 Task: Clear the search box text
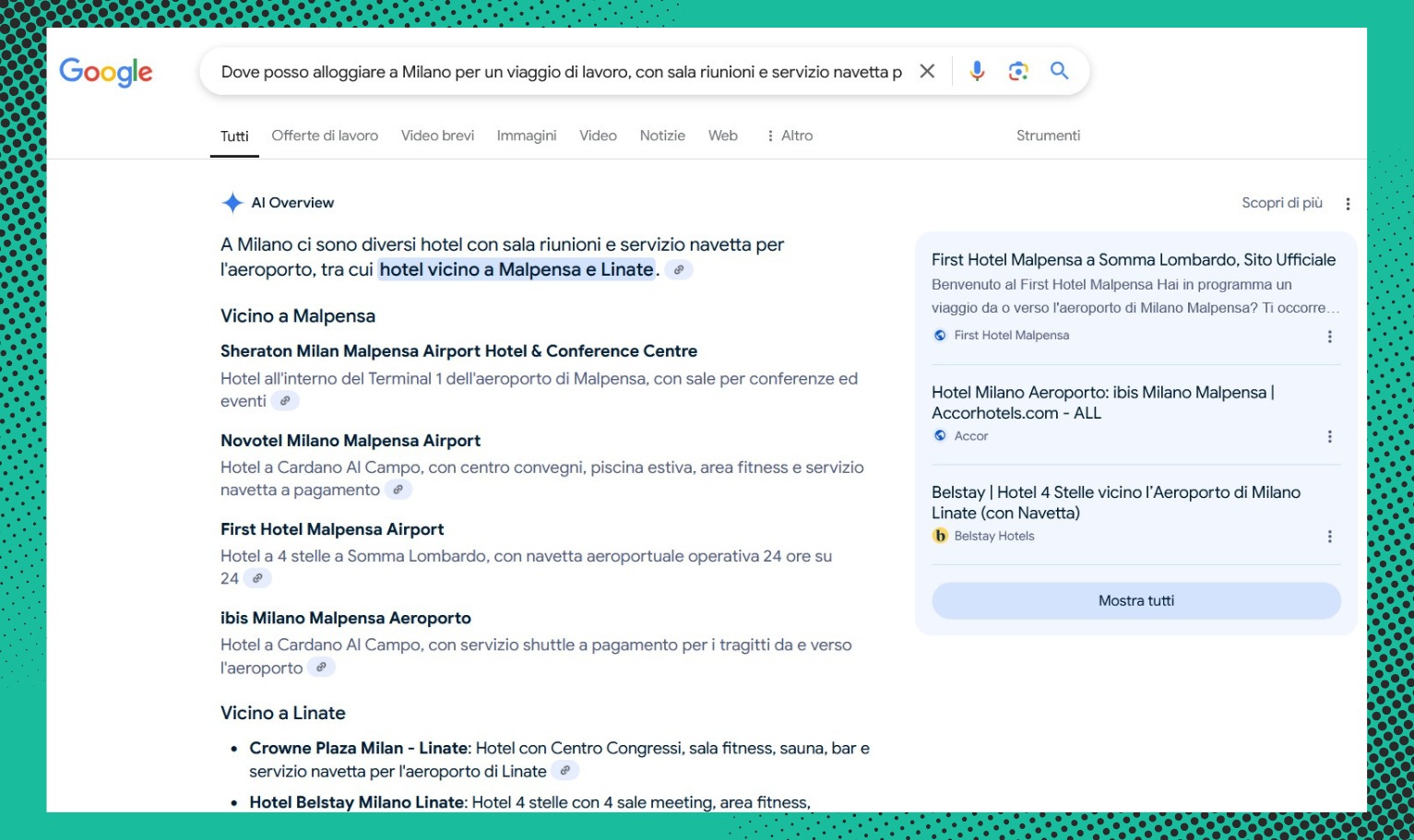tap(927, 71)
